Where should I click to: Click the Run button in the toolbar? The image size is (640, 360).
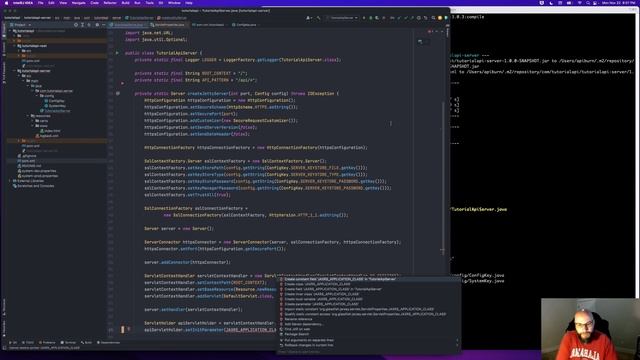pyautogui.click(x=364, y=18)
